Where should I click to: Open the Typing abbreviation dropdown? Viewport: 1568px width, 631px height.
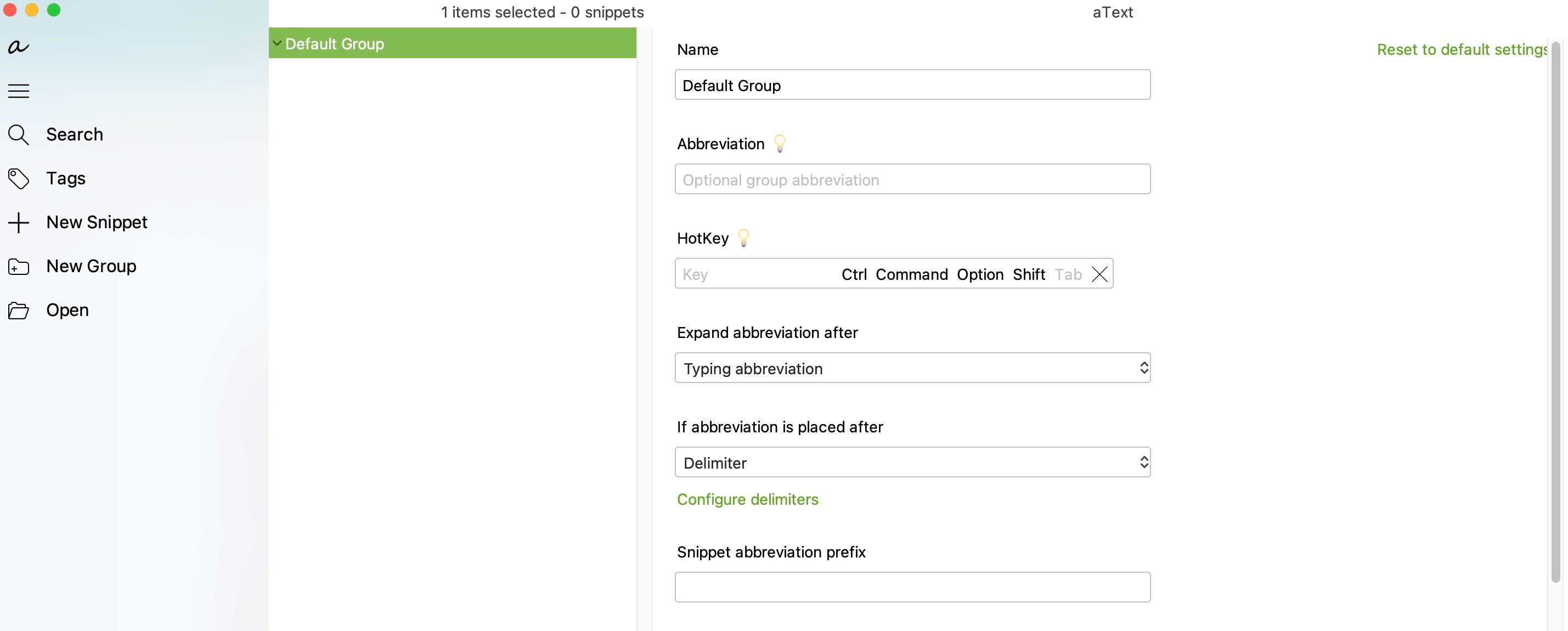[x=912, y=368]
